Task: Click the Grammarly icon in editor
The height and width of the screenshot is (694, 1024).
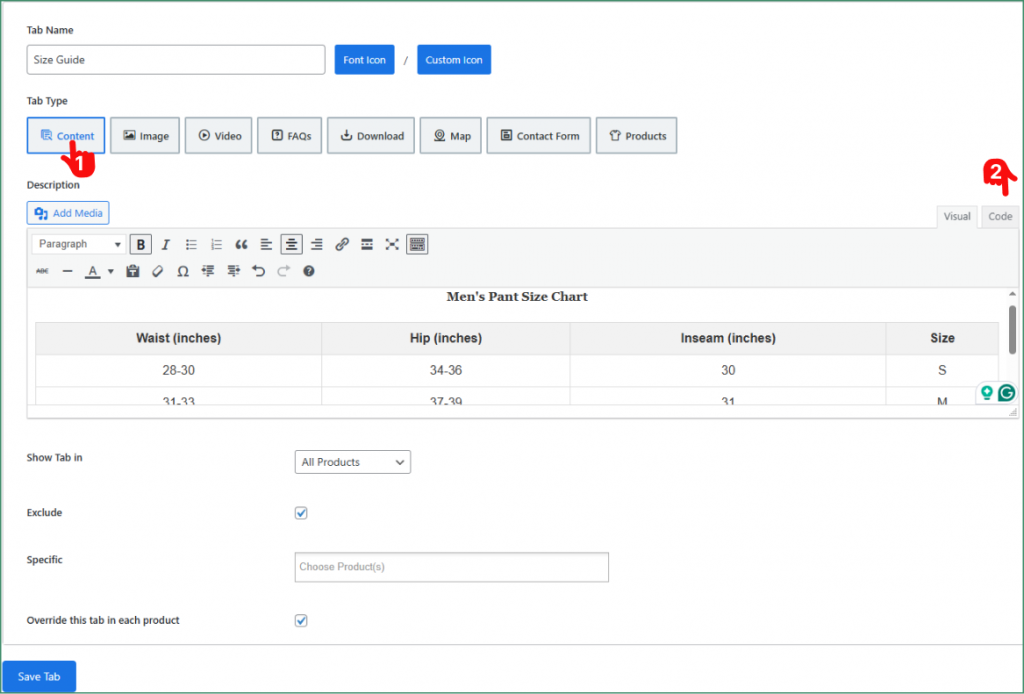Action: click(1007, 392)
